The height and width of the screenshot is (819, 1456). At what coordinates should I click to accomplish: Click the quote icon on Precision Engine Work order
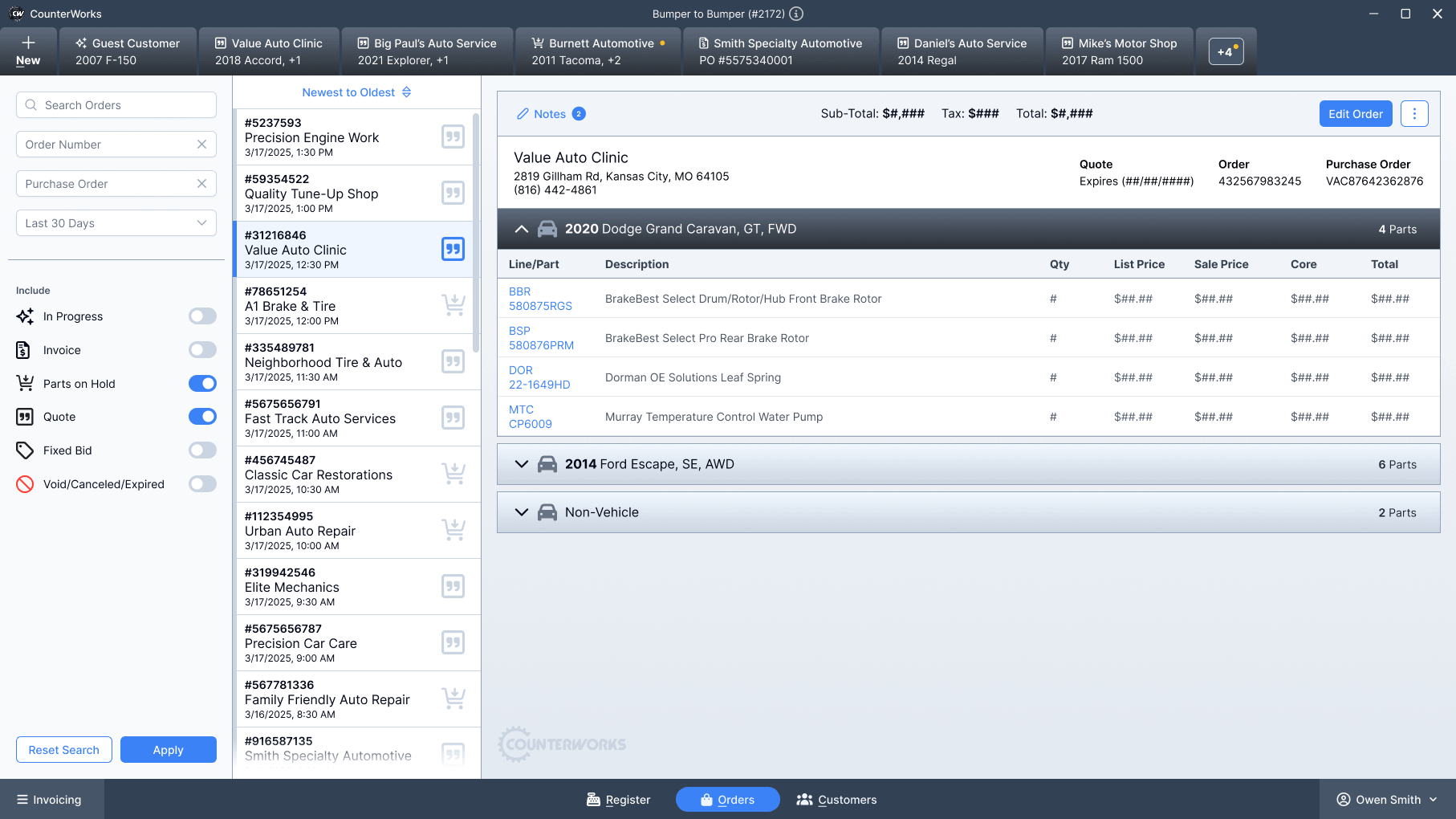click(x=453, y=137)
